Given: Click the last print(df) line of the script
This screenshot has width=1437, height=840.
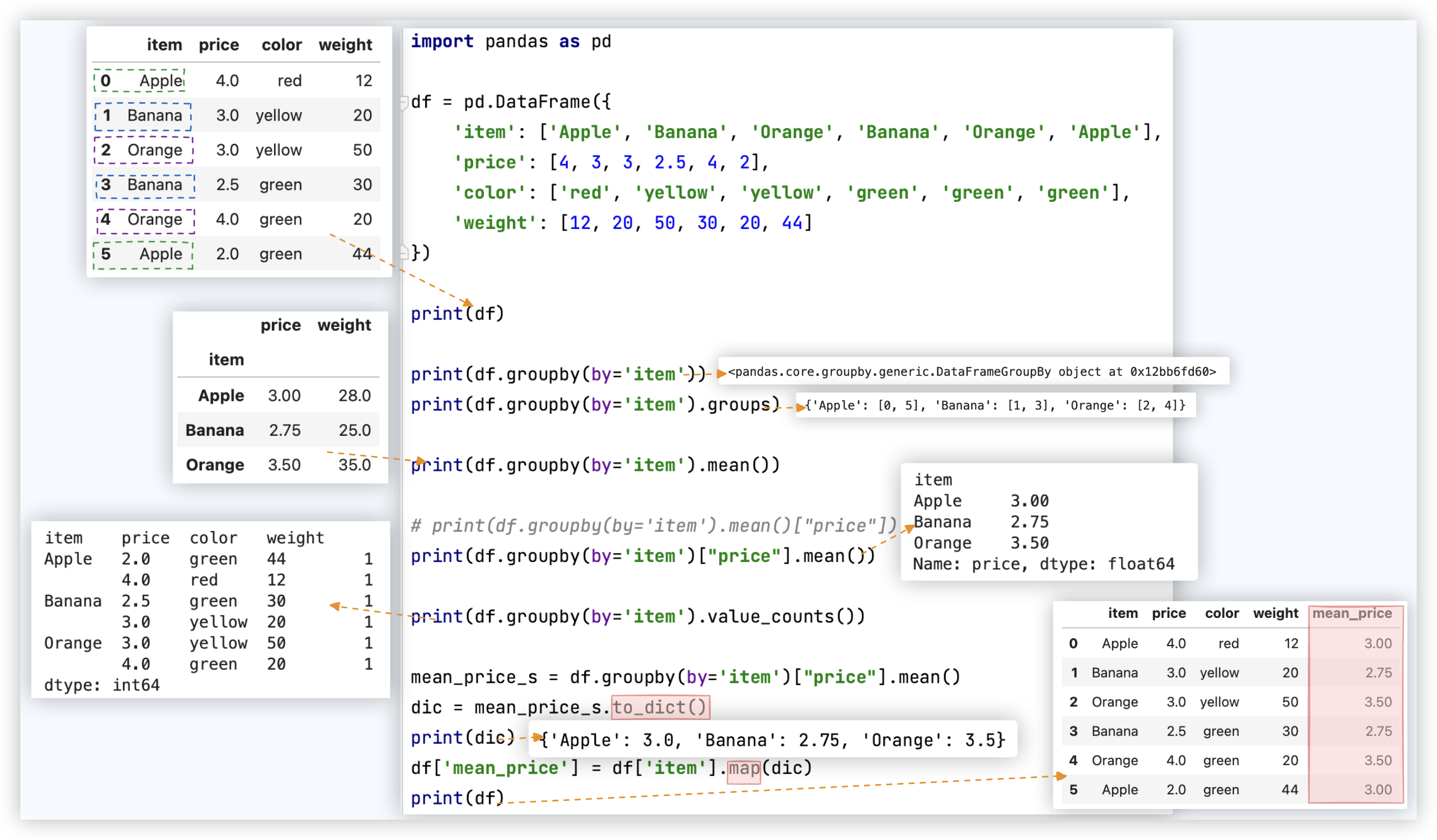Looking at the screenshot, I should [457, 798].
